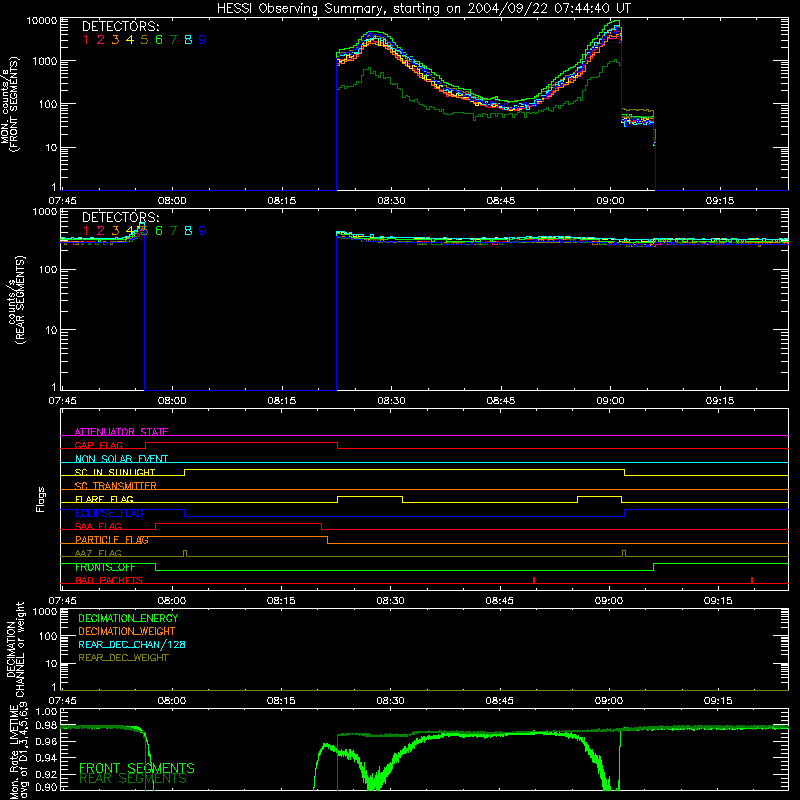
Task: Click the FRONTS_OFF flag label
Action: coord(105,567)
